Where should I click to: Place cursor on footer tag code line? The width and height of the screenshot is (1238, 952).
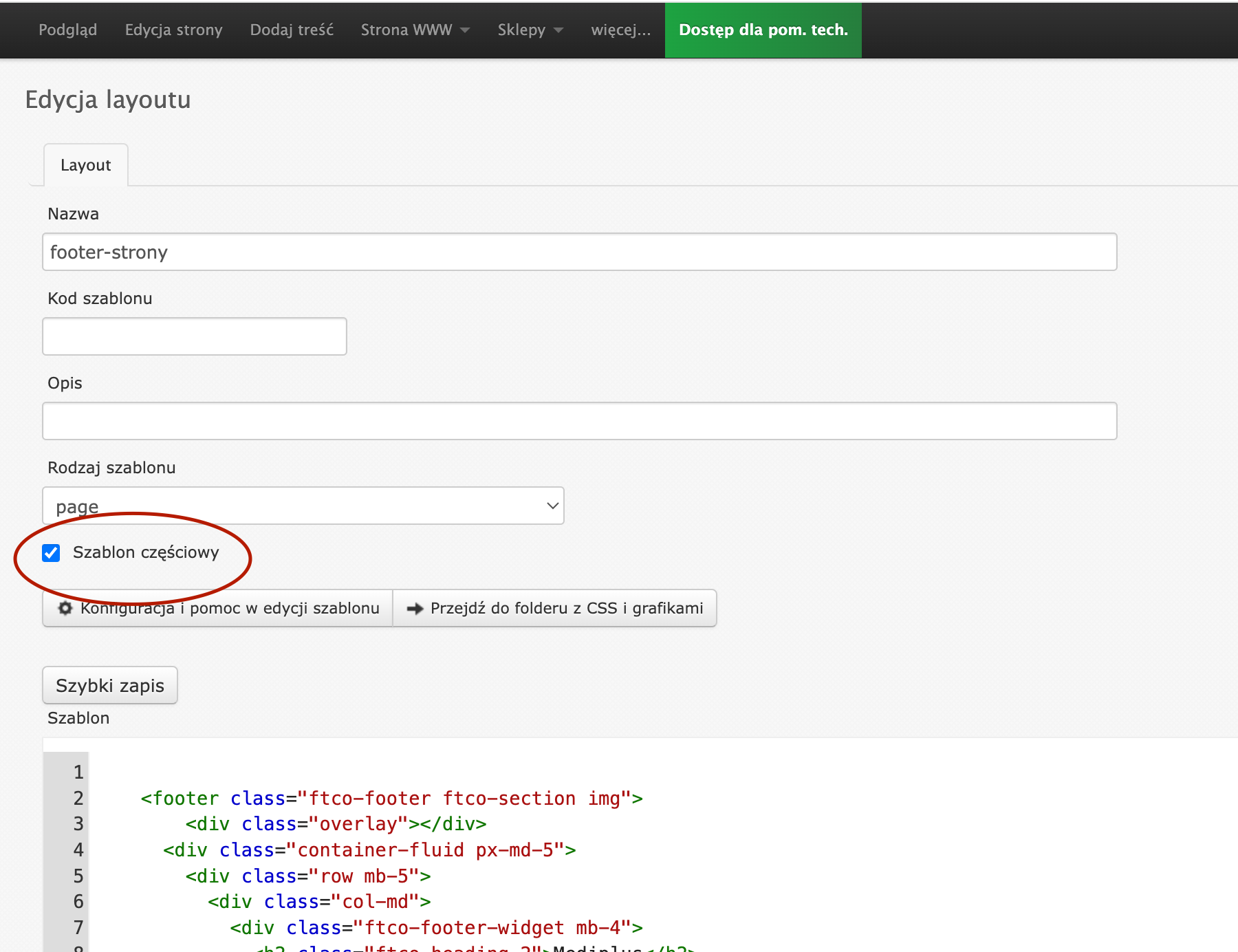click(x=391, y=799)
